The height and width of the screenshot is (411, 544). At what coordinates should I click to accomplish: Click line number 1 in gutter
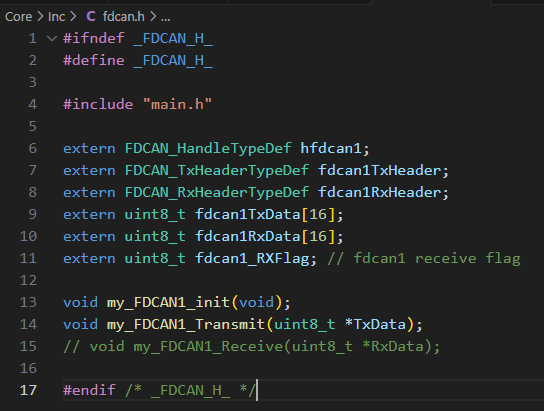(33, 38)
